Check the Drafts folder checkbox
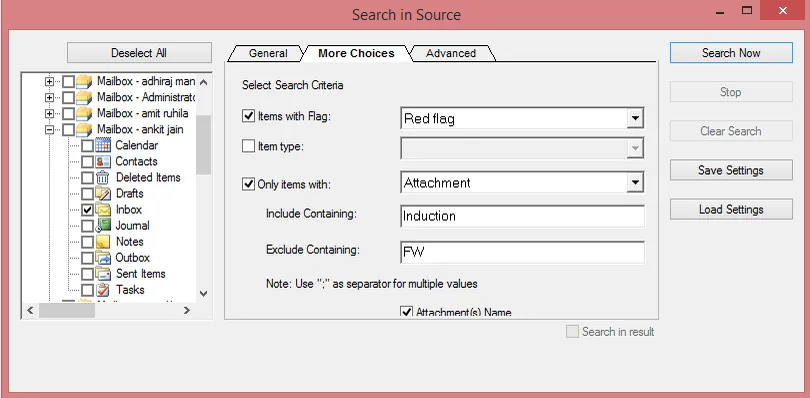This screenshot has height=398, width=810. point(87,194)
